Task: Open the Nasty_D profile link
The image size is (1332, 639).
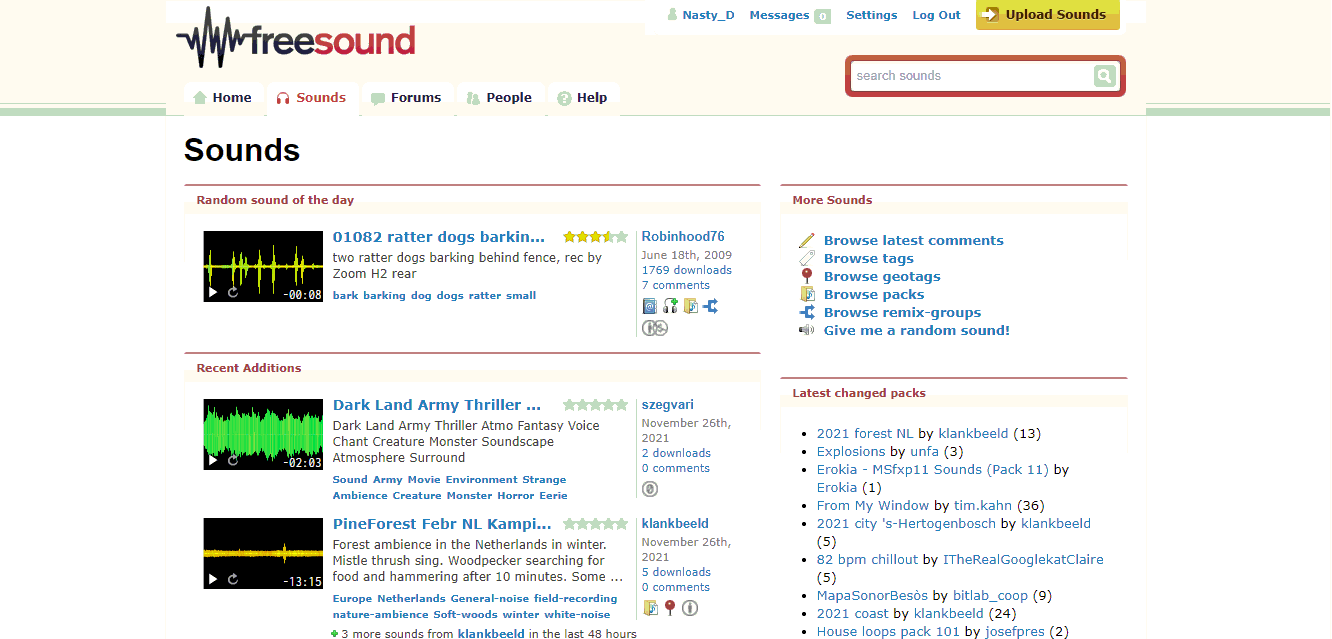Action: (708, 15)
